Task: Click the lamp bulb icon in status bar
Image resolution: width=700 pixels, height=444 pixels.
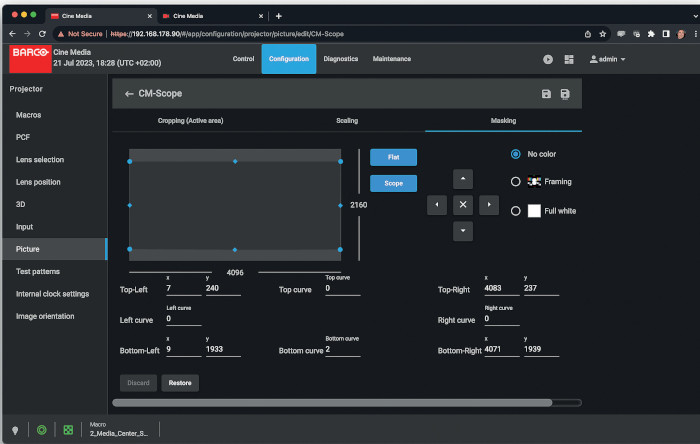Action: point(15,429)
